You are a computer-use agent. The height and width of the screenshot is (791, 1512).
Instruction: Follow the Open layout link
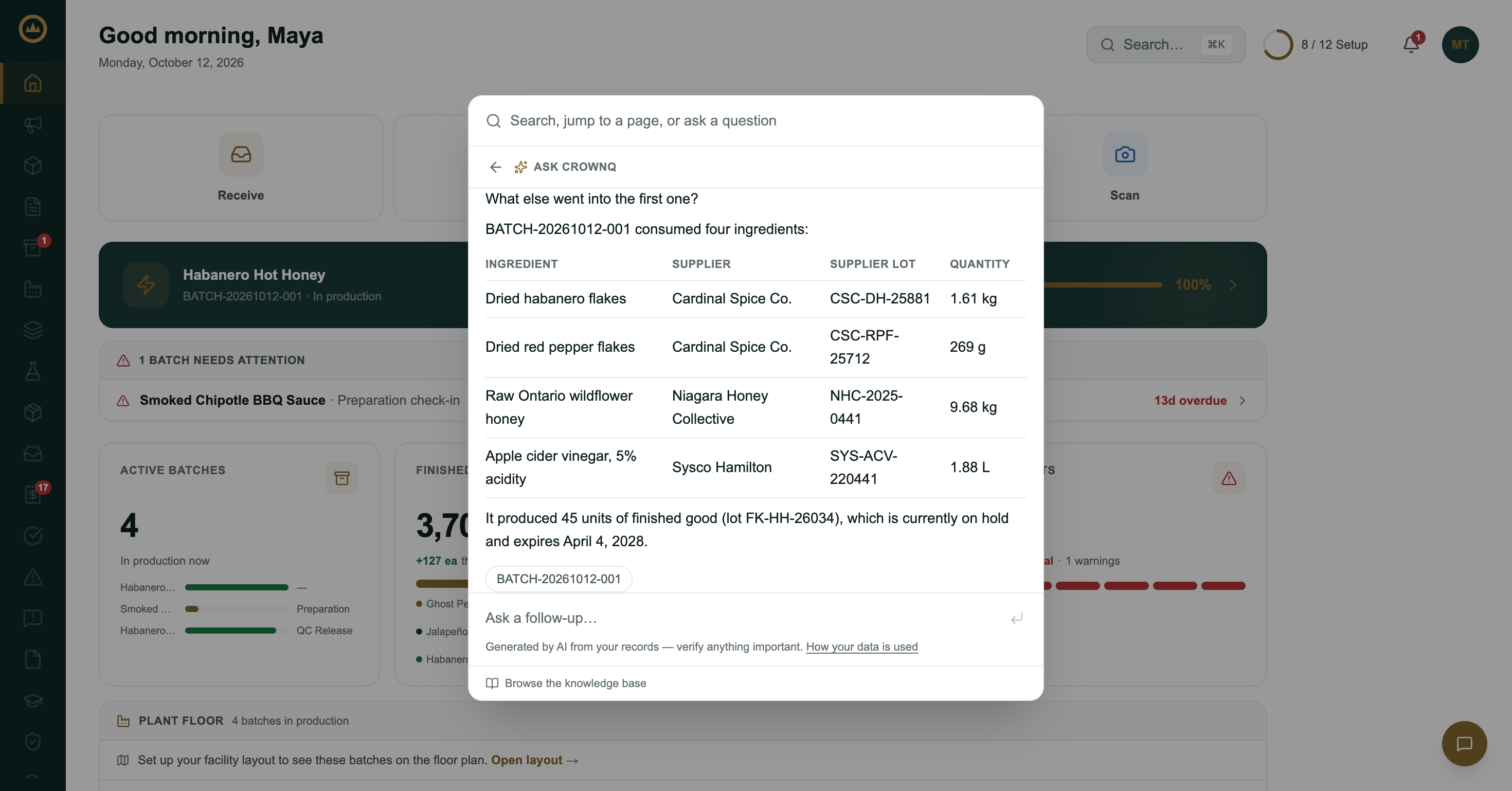(x=534, y=760)
